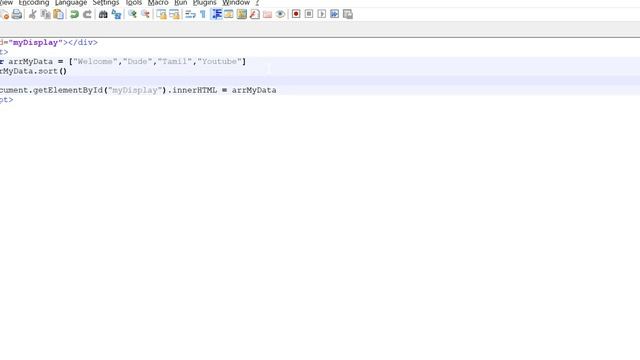Toggle the highlighted Indent Guide icon
Viewport: 640px width, 360px height.
coord(216,14)
